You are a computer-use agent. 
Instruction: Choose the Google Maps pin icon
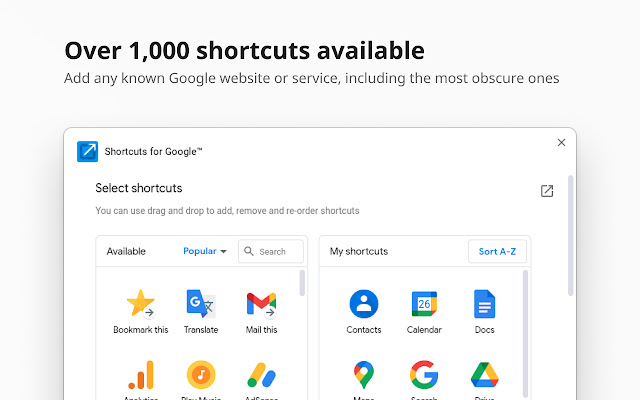364,375
